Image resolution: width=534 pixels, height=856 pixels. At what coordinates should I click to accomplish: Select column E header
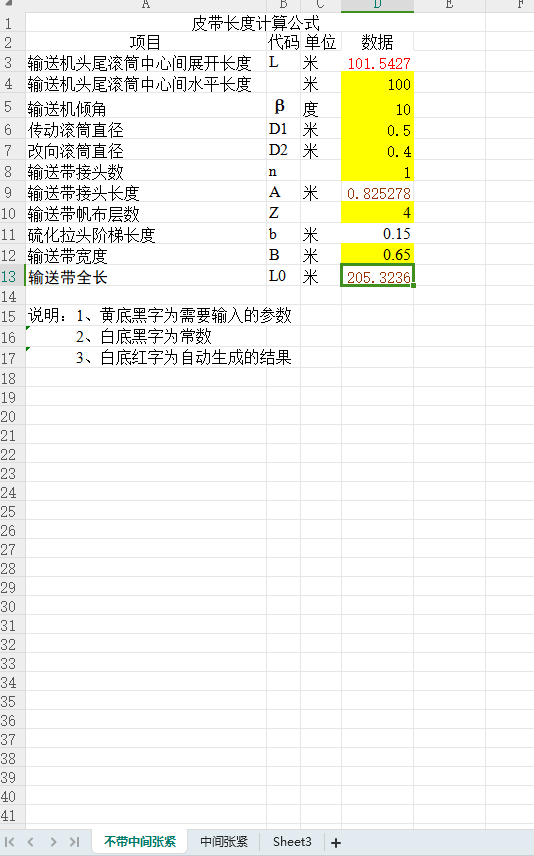[x=449, y=5]
